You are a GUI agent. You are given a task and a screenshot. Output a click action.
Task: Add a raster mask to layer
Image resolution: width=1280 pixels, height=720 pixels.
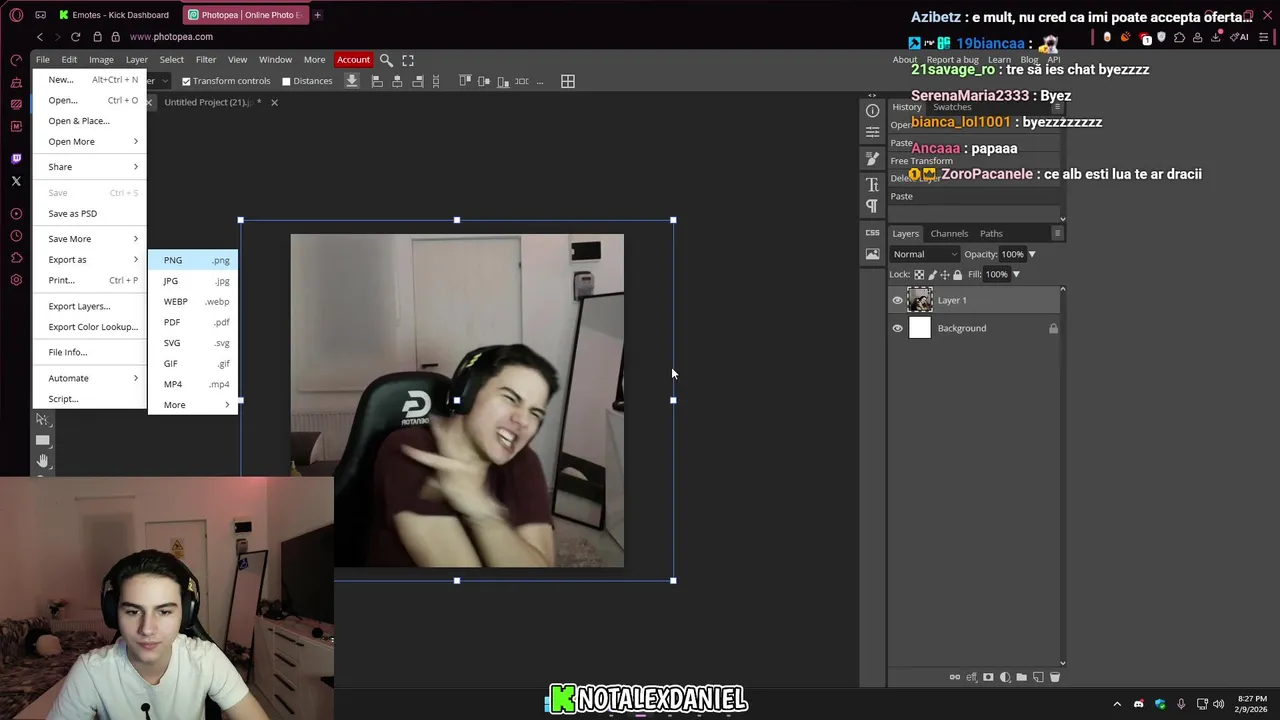(988, 677)
